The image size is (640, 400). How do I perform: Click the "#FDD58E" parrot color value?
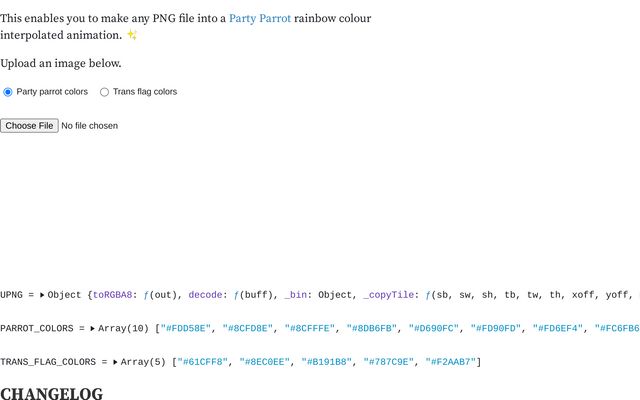[x=186, y=328]
